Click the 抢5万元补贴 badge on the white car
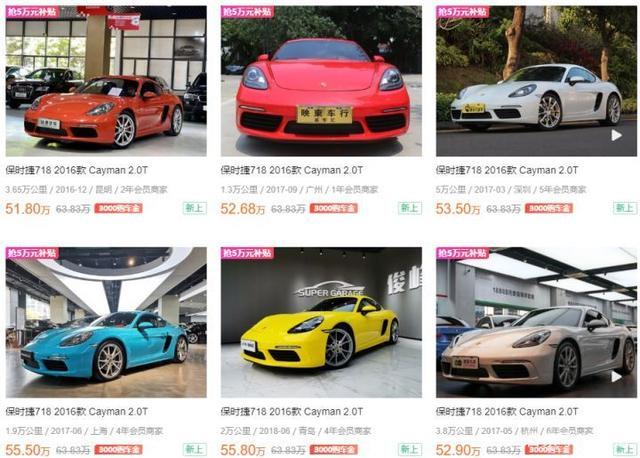Viewport: 640px width, 458px height. pyautogui.click(x=462, y=12)
